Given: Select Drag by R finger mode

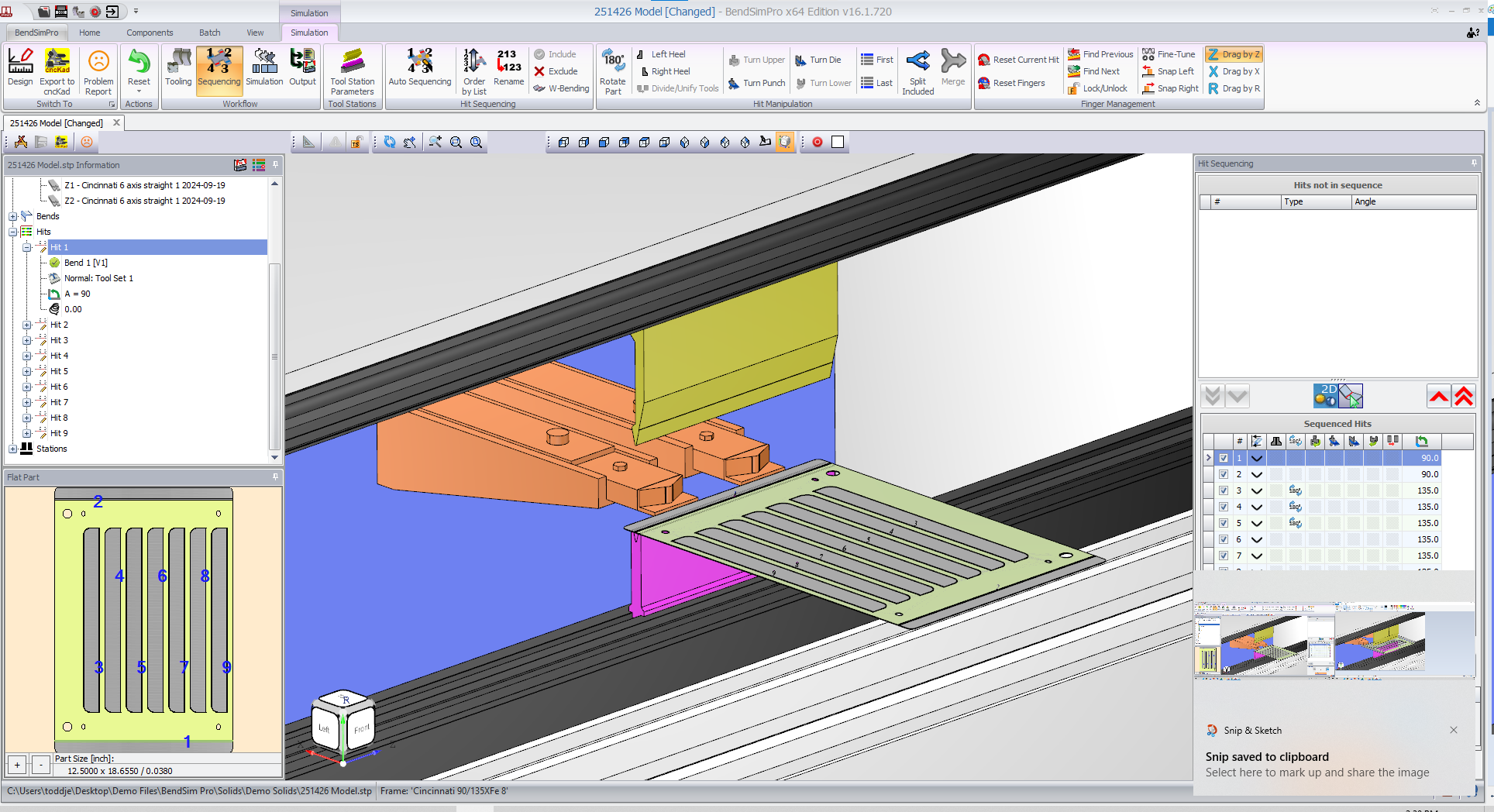Looking at the screenshot, I should point(1234,88).
